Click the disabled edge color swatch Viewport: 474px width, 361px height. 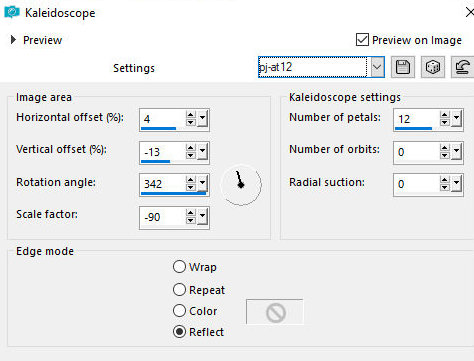275,312
